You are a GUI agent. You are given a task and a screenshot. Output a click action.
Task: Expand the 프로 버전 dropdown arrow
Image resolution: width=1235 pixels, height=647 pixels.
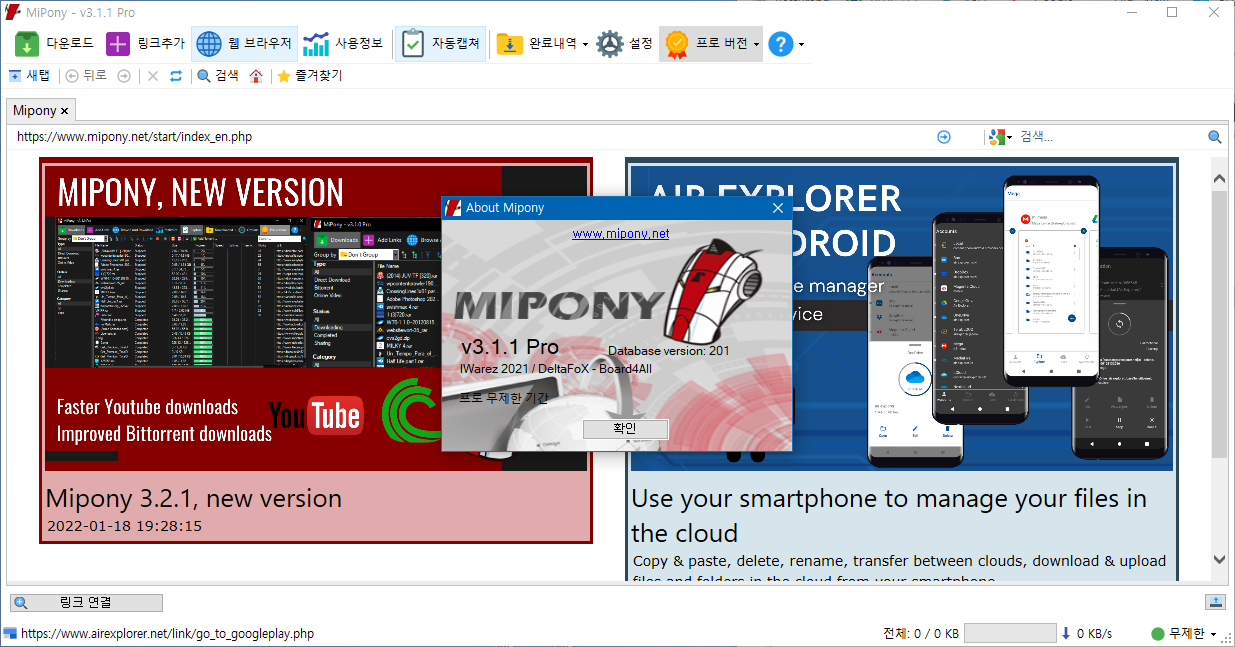(x=756, y=45)
